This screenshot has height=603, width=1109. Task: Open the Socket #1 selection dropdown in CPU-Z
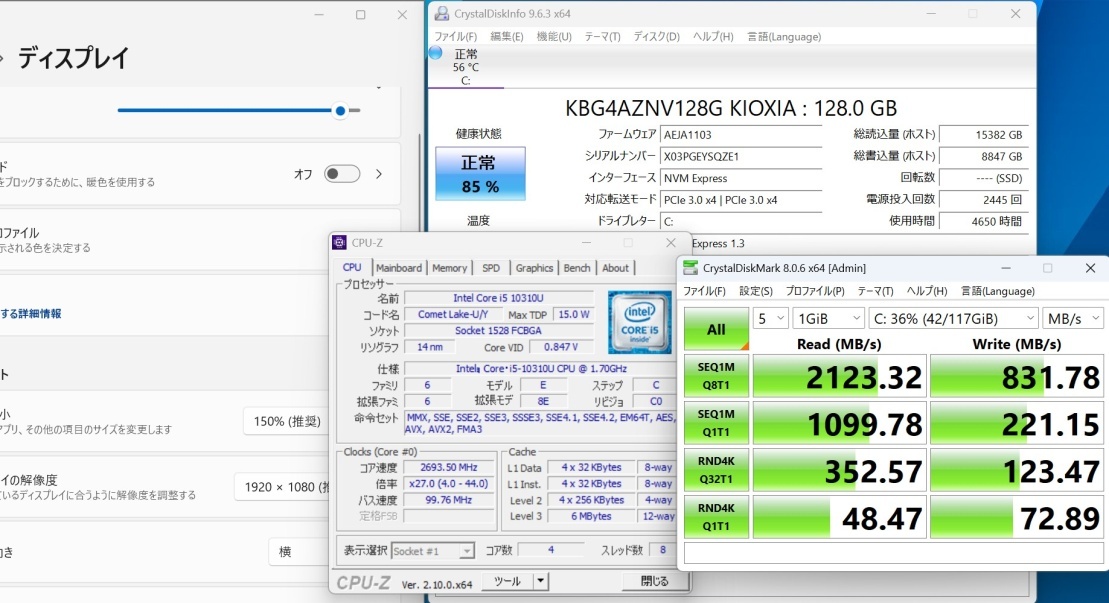pos(432,551)
